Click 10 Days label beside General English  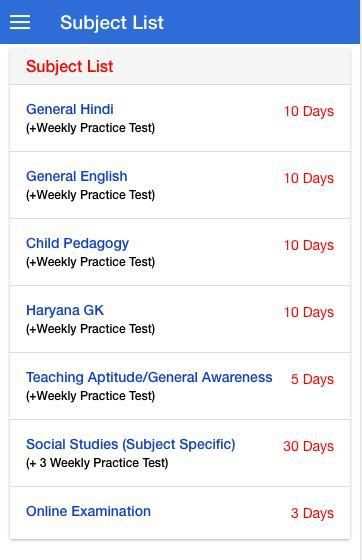(x=309, y=178)
